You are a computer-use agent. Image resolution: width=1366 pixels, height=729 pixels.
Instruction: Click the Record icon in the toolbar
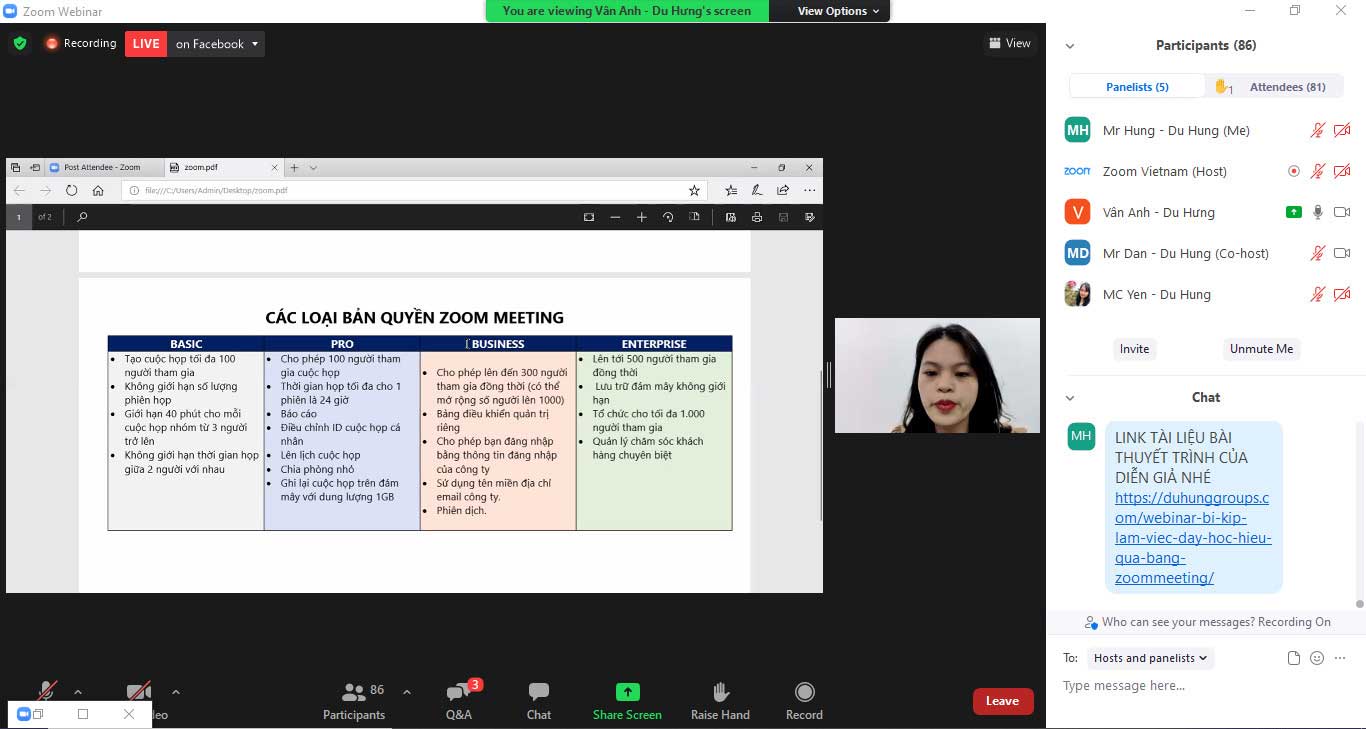(x=803, y=699)
